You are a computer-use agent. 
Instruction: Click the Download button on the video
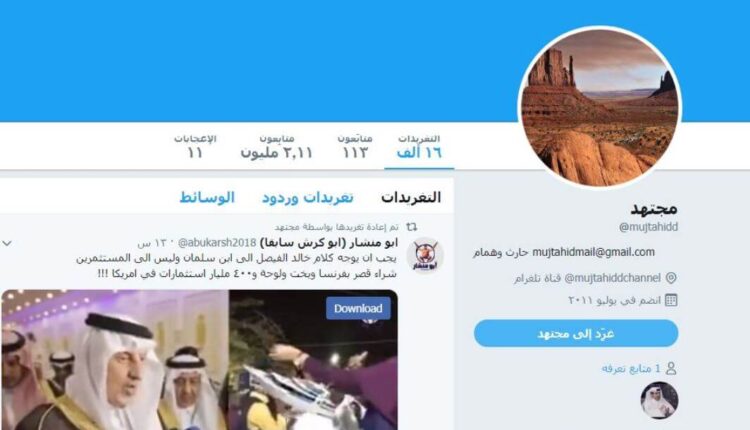(358, 309)
